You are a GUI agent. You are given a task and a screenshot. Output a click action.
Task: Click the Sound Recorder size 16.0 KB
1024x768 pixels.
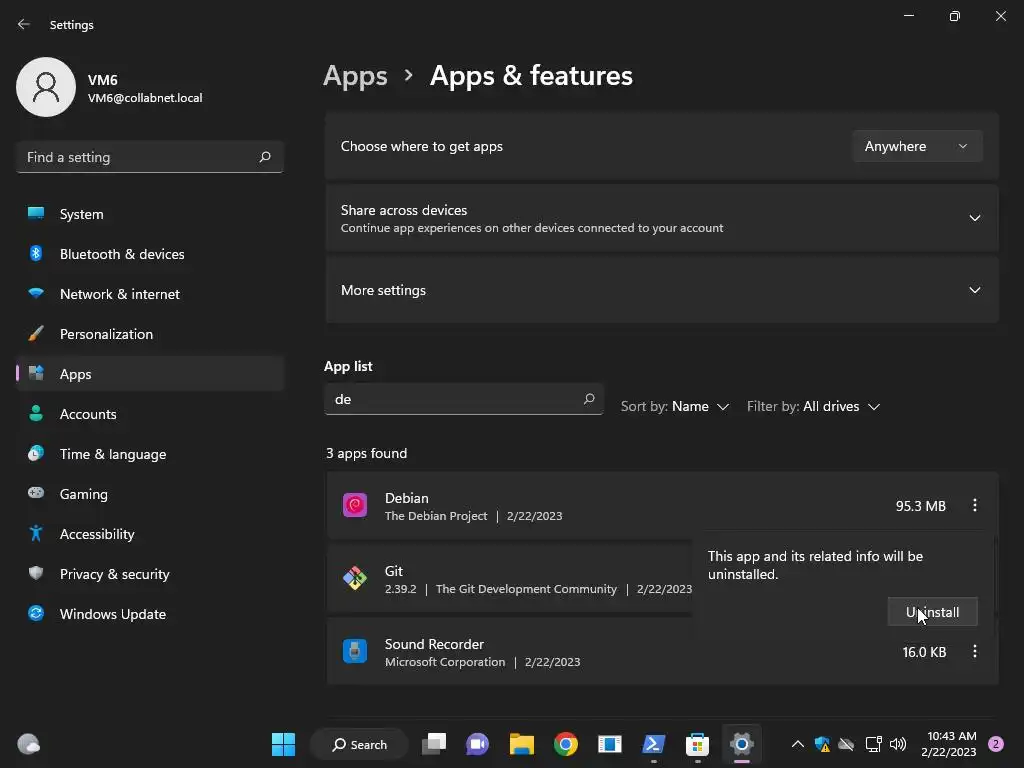[924, 652]
